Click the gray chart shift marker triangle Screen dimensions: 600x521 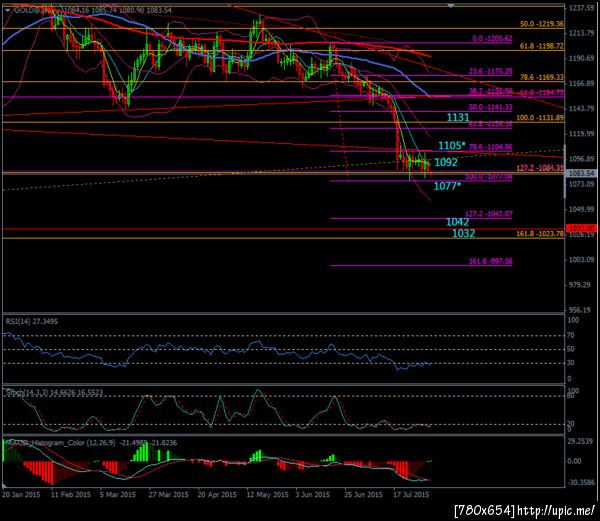click(x=451, y=6)
